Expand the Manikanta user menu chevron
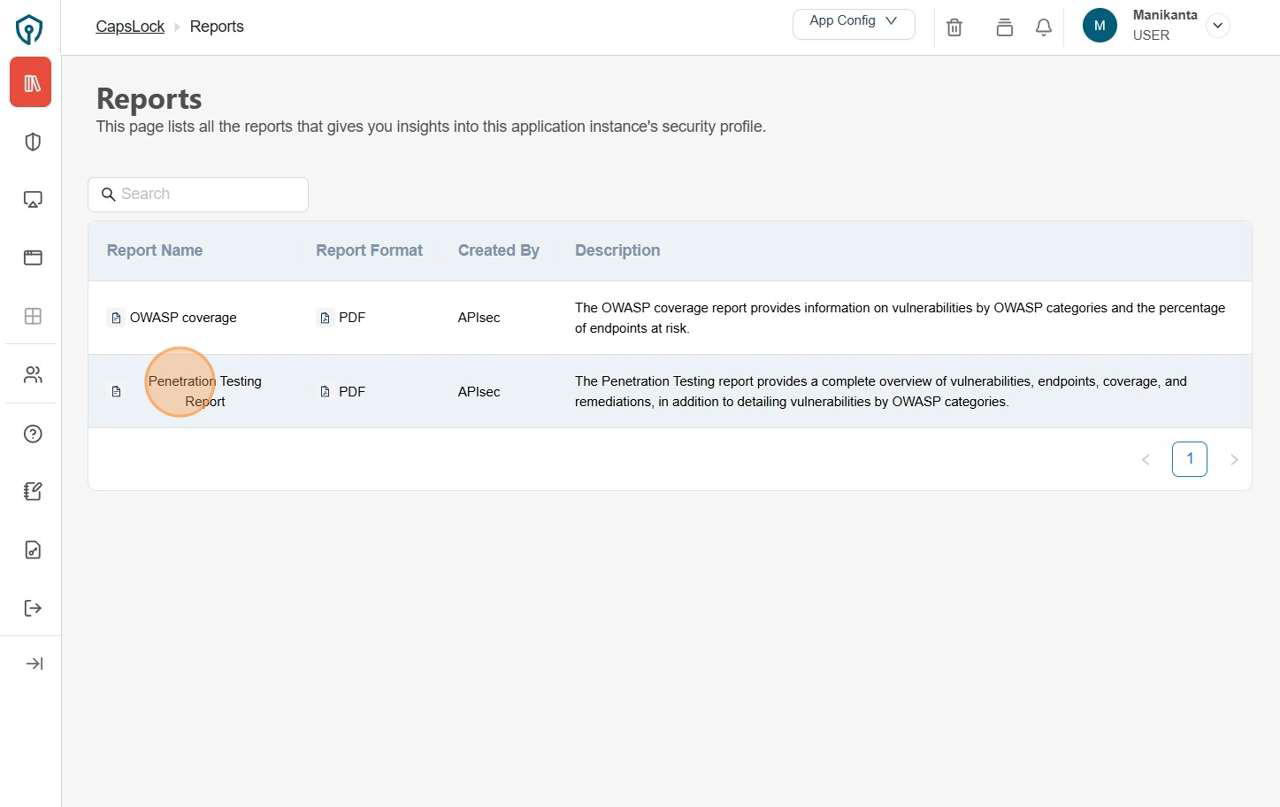This screenshot has height=807, width=1280. [x=1217, y=26]
